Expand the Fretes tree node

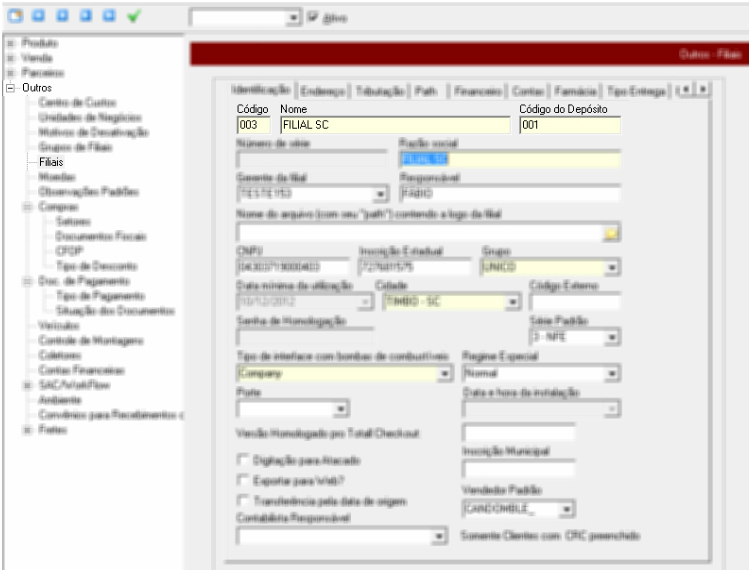(x=28, y=430)
